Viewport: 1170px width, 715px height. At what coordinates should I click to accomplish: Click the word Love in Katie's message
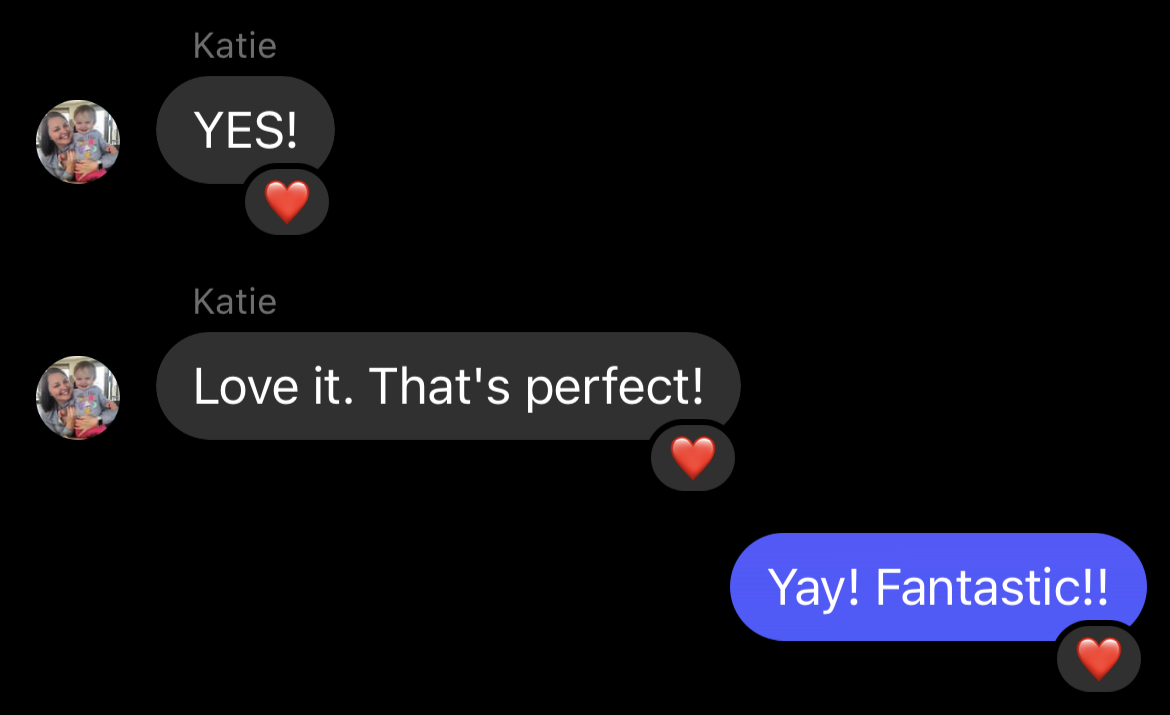tap(245, 387)
